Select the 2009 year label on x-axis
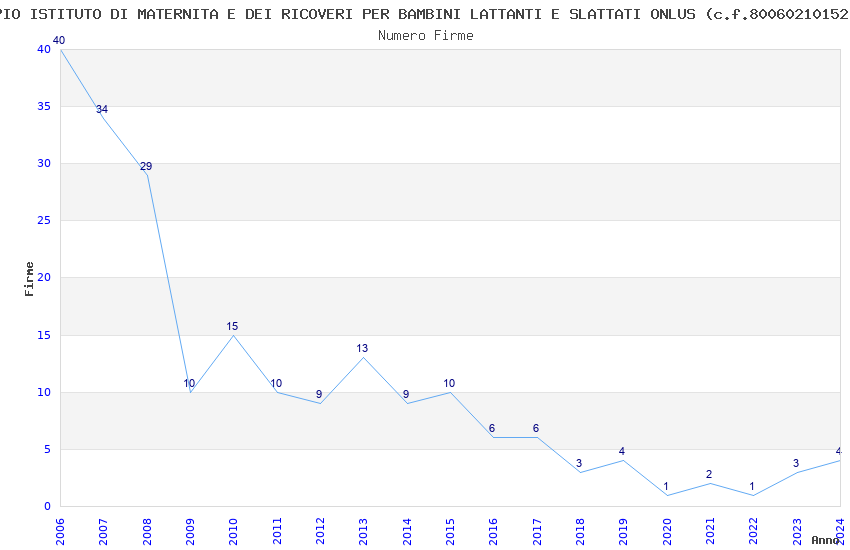This screenshot has height=550, width=850. [190, 531]
